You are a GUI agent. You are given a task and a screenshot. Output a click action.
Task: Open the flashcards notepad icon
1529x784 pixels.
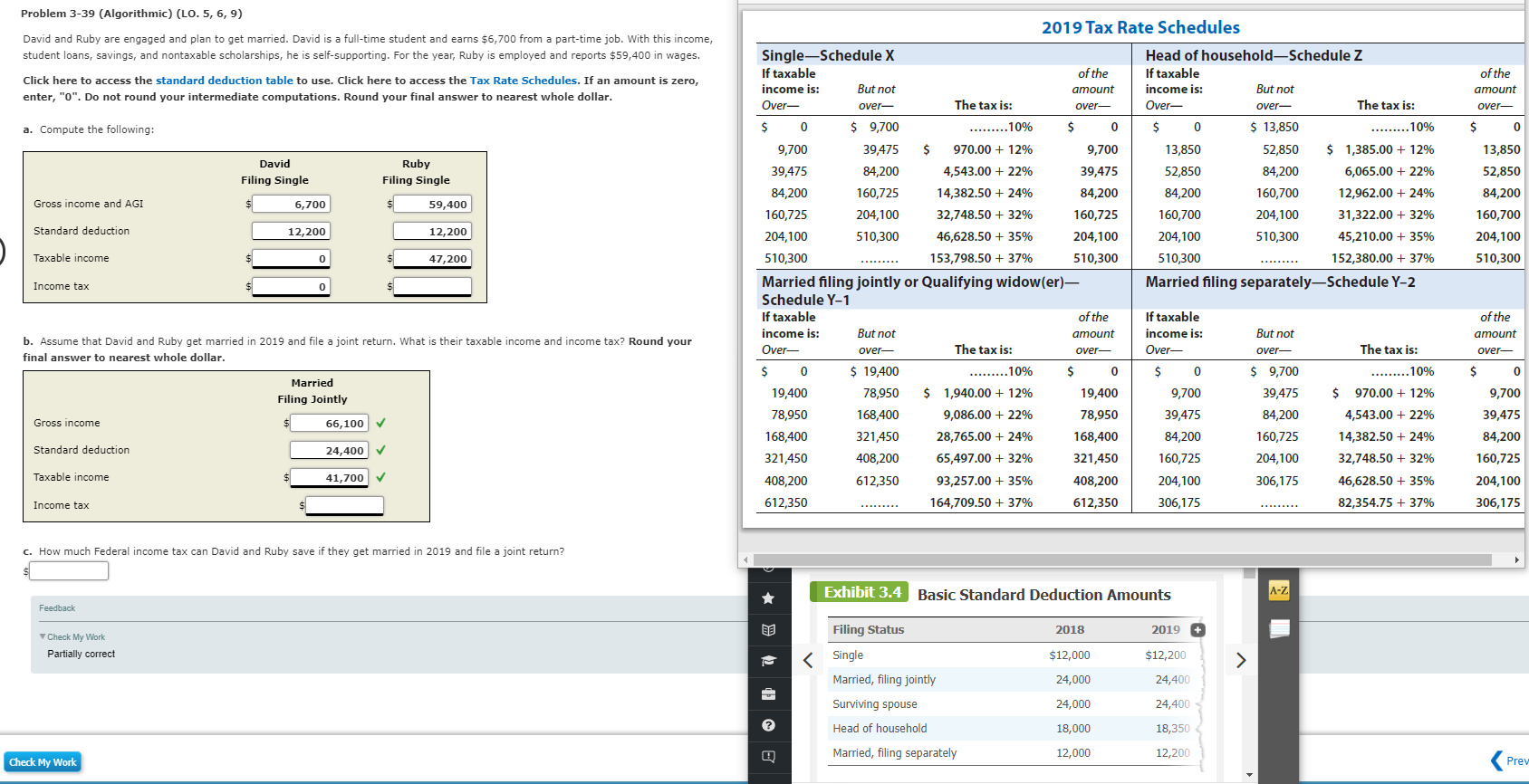(x=1279, y=628)
